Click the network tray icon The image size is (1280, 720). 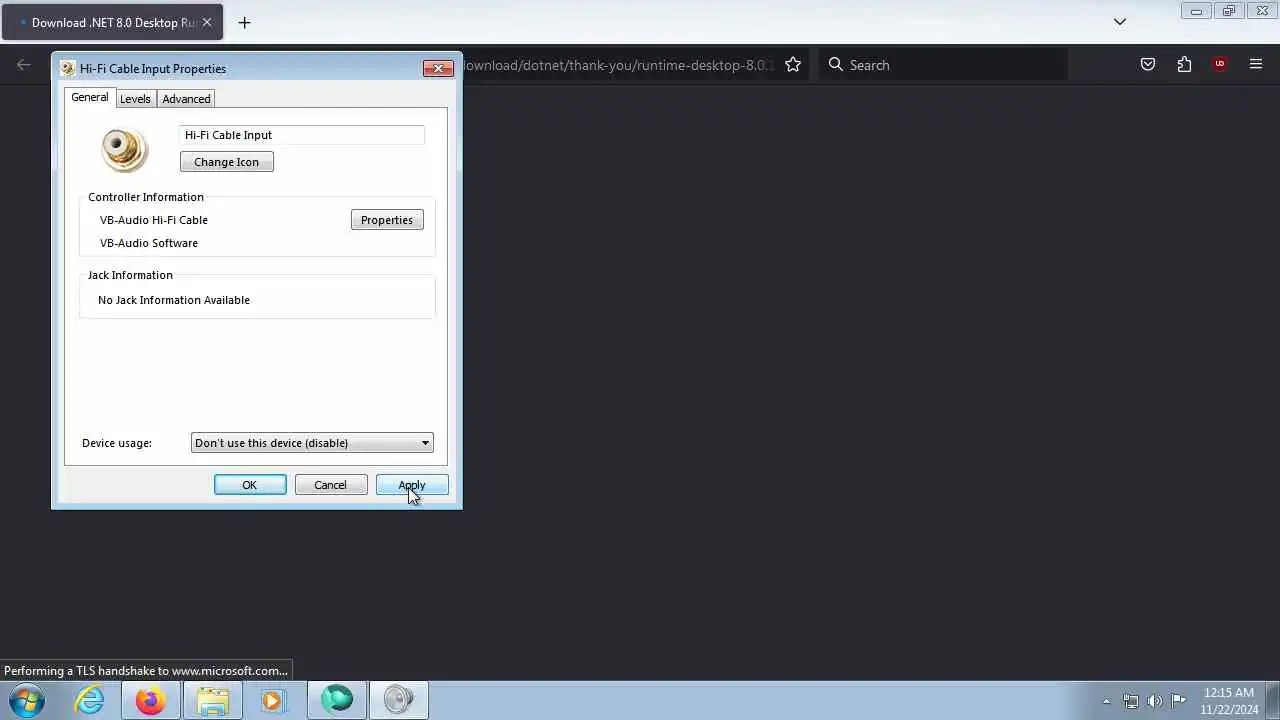click(x=1131, y=701)
